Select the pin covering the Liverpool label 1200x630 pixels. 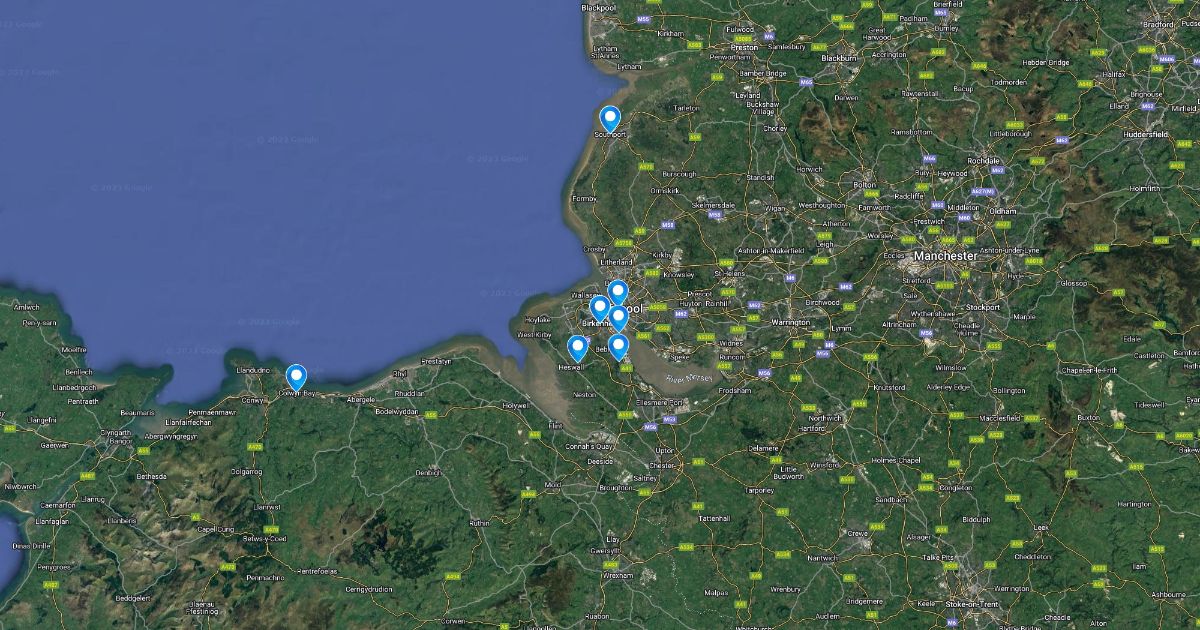618,319
